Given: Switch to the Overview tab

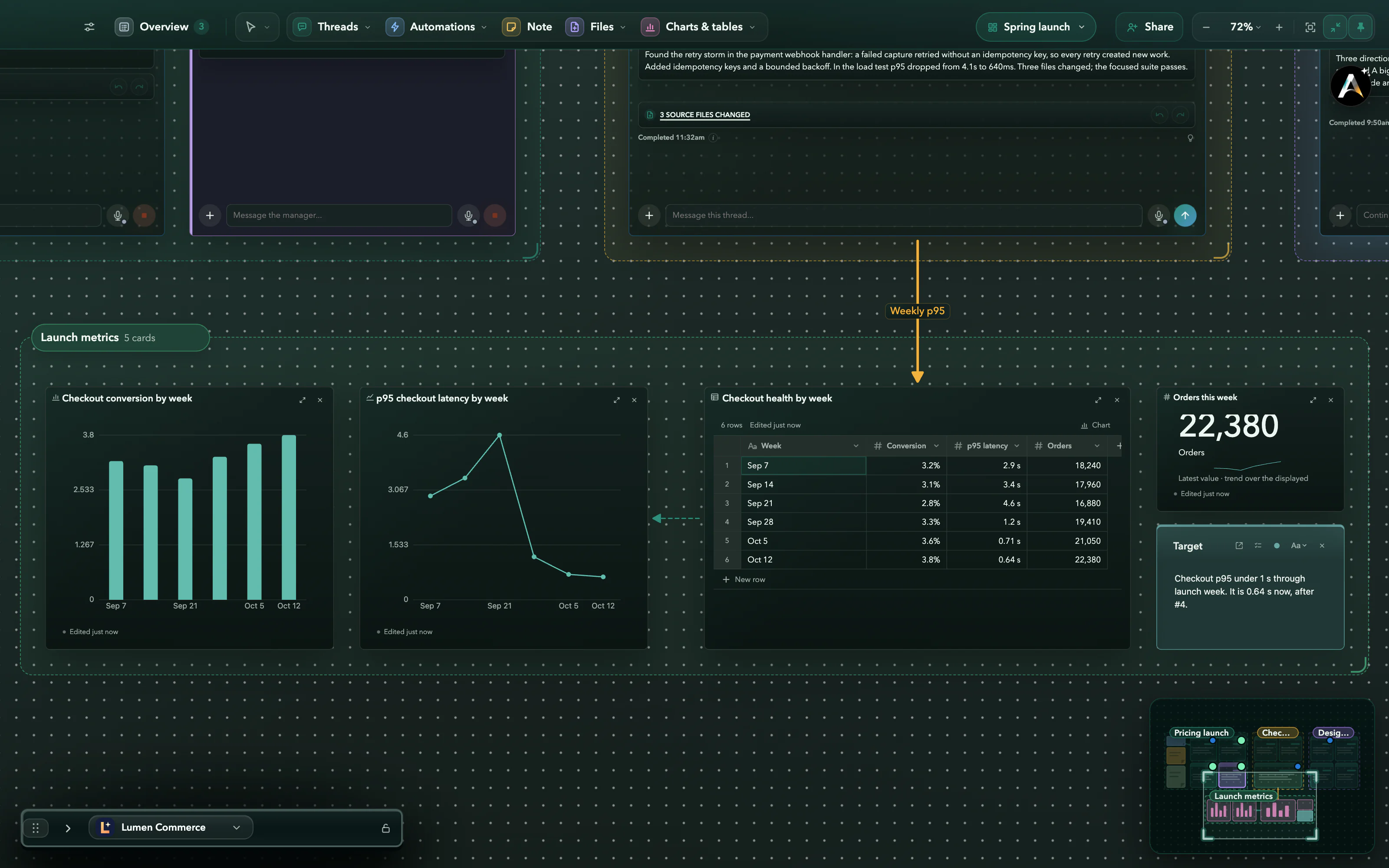Looking at the screenshot, I should click(161, 27).
